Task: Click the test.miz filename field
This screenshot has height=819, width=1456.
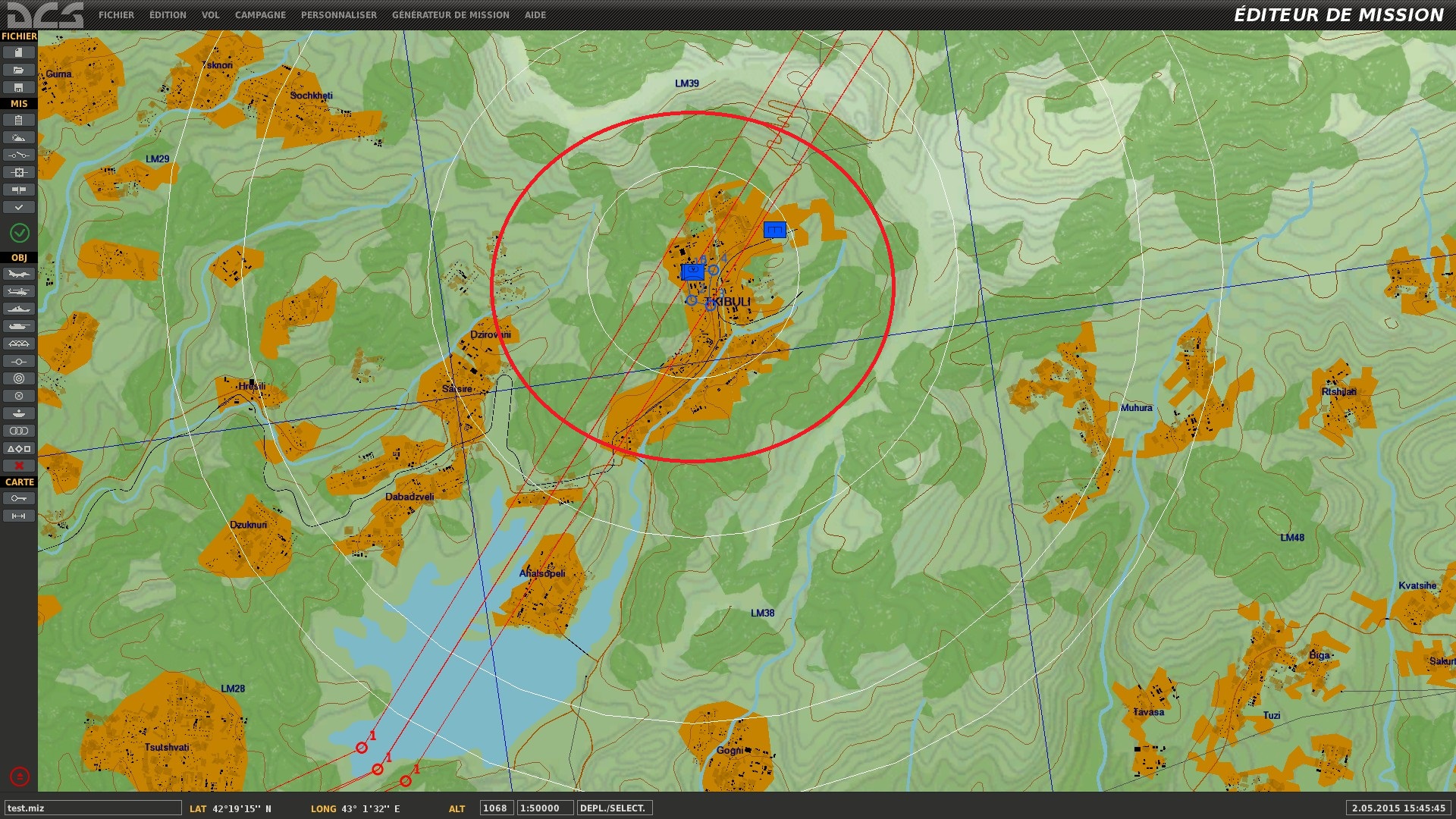Action: point(93,808)
